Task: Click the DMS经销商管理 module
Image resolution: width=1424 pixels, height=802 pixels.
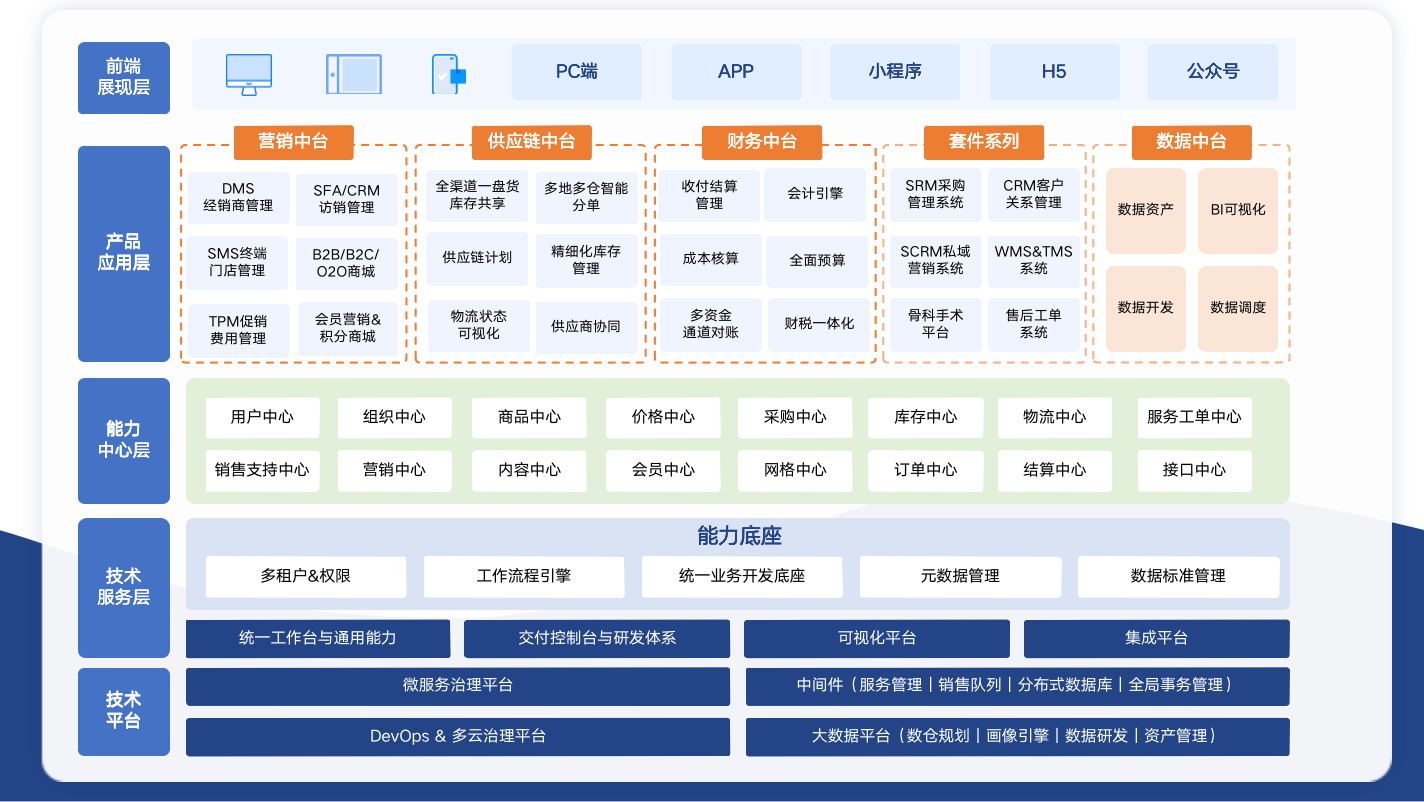Action: [x=238, y=198]
